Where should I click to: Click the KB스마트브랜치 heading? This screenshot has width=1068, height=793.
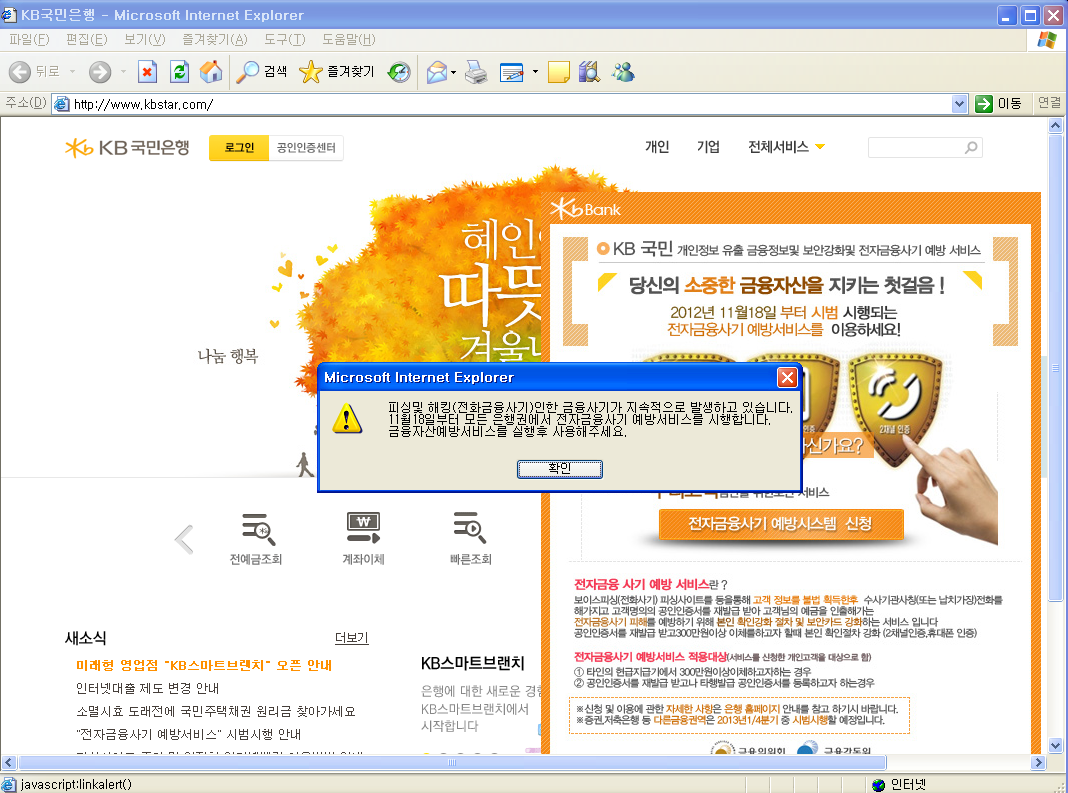point(473,663)
